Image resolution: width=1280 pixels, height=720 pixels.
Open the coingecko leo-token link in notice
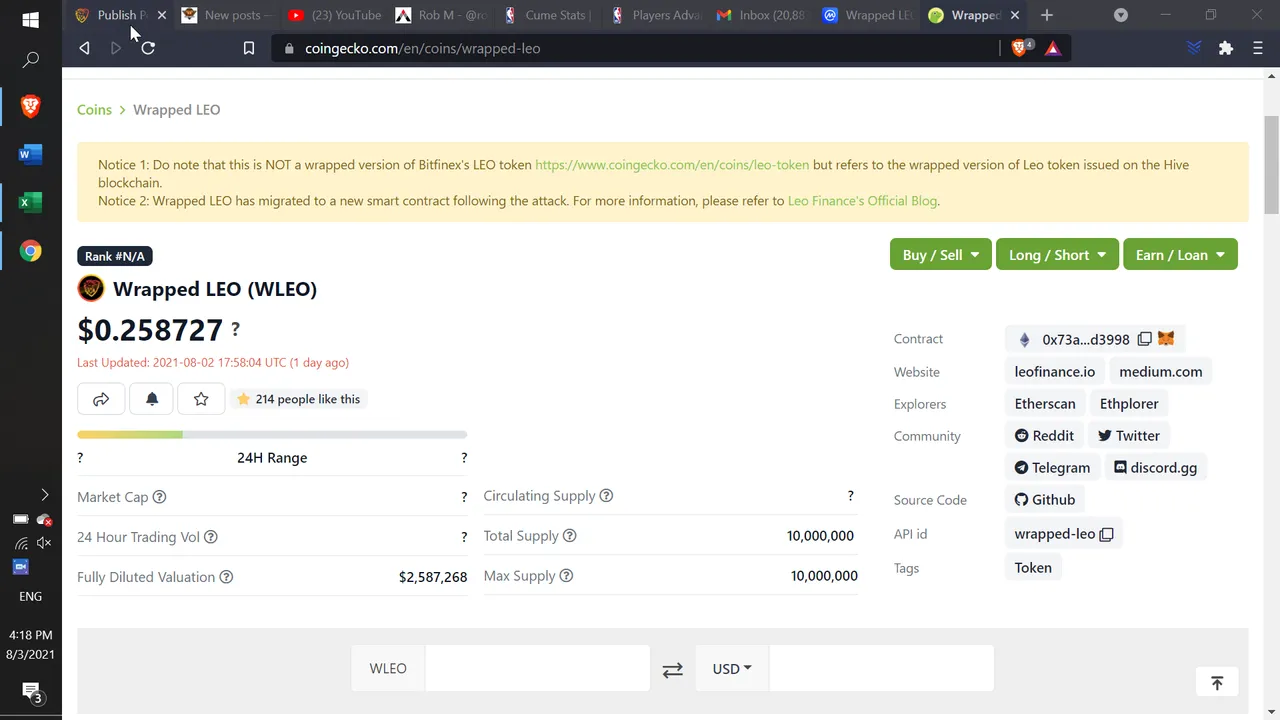point(672,165)
